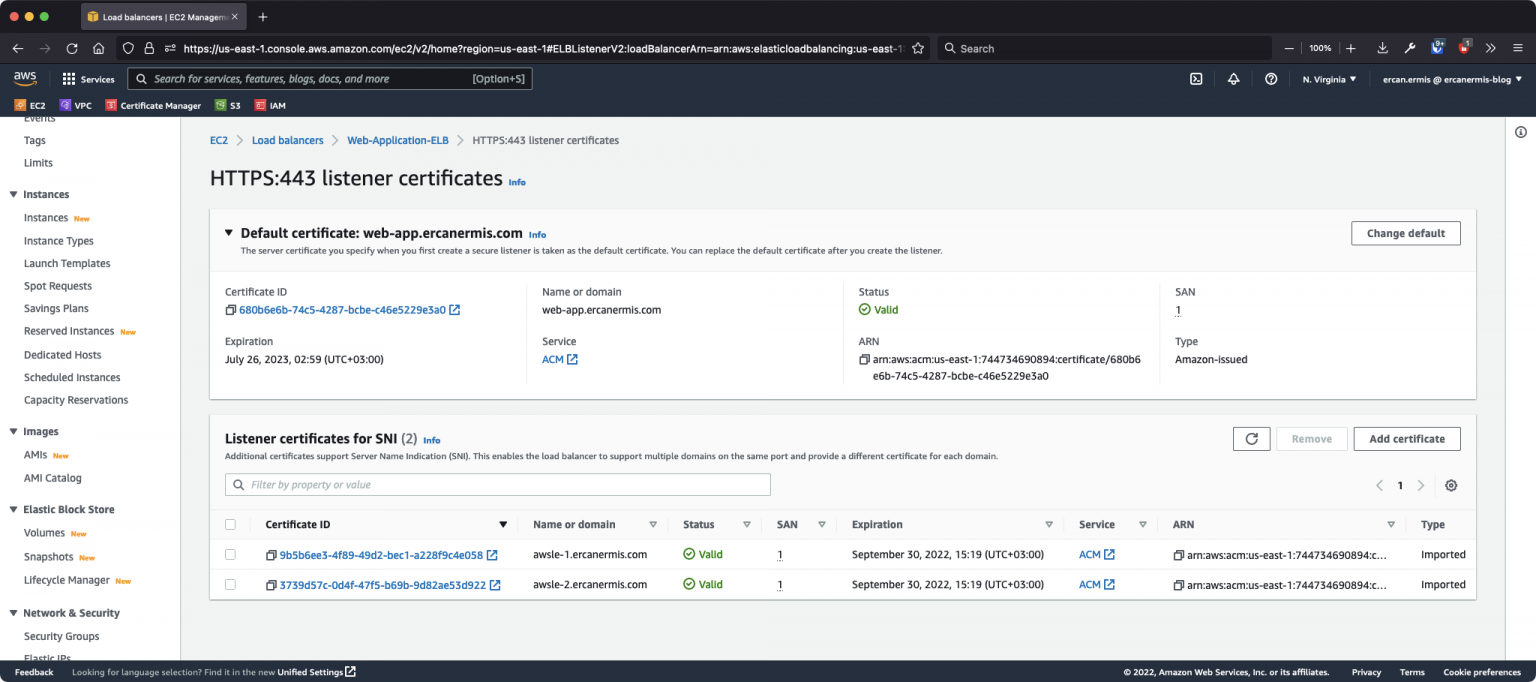Focus the Filter by property or value field
The height and width of the screenshot is (682, 1536).
click(x=498, y=485)
